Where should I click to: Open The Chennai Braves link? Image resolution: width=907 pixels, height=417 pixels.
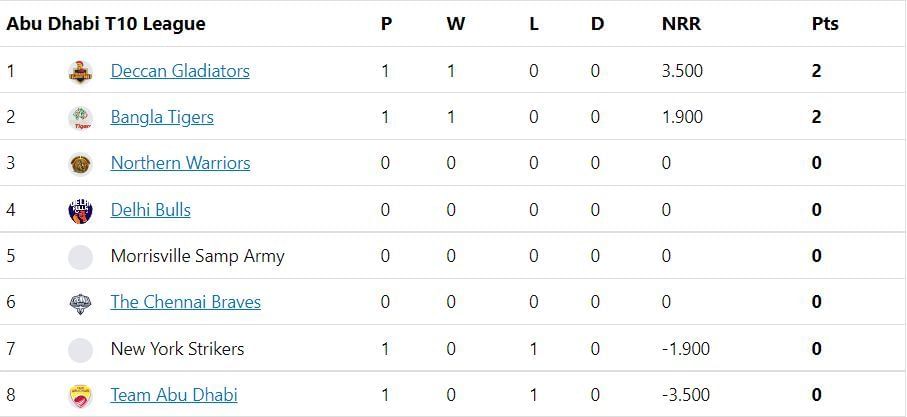185,302
